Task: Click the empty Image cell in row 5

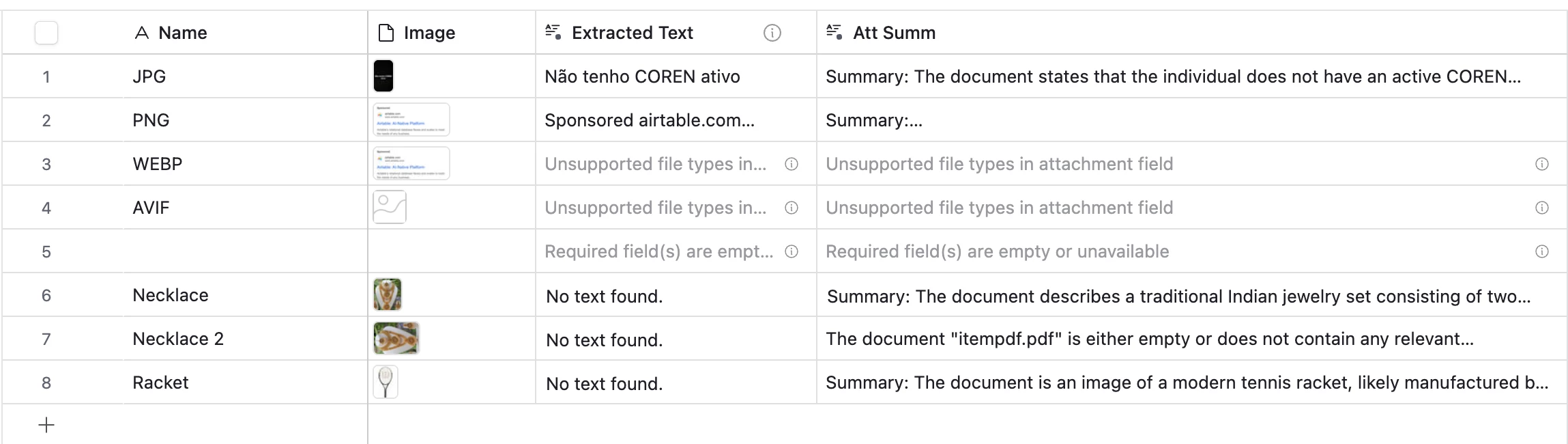Action: click(x=452, y=251)
